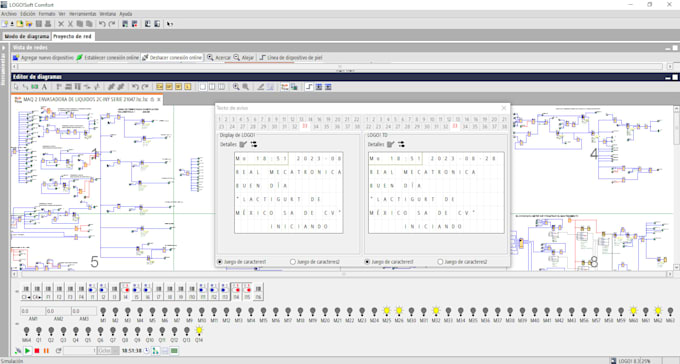Open the Ayuda menu
This screenshot has width=680, height=364.
126,14
